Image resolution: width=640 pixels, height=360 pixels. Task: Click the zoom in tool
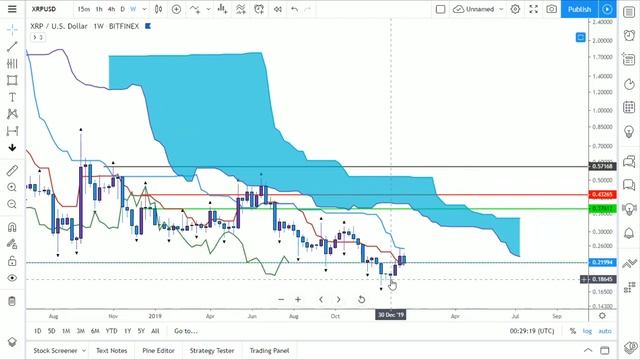[x=12, y=187]
